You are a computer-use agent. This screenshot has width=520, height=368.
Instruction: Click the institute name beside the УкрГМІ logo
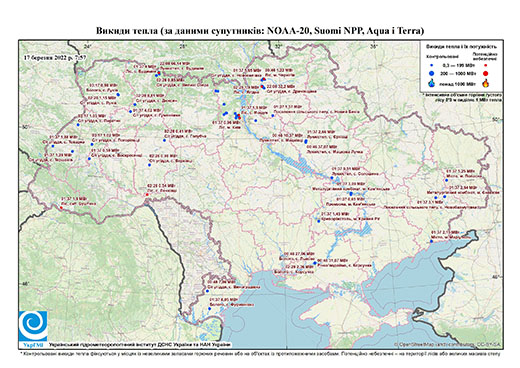(x=140, y=345)
